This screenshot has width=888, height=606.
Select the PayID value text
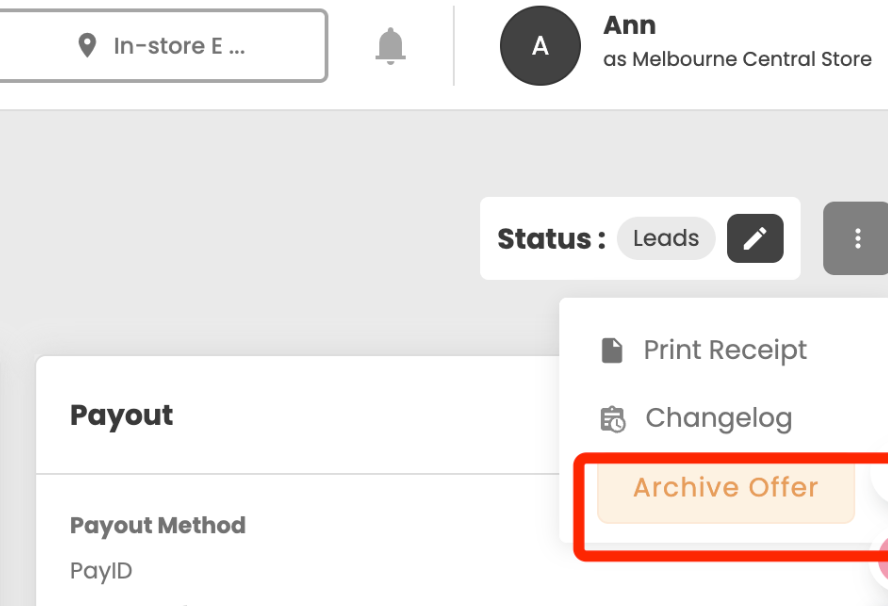coord(101,571)
